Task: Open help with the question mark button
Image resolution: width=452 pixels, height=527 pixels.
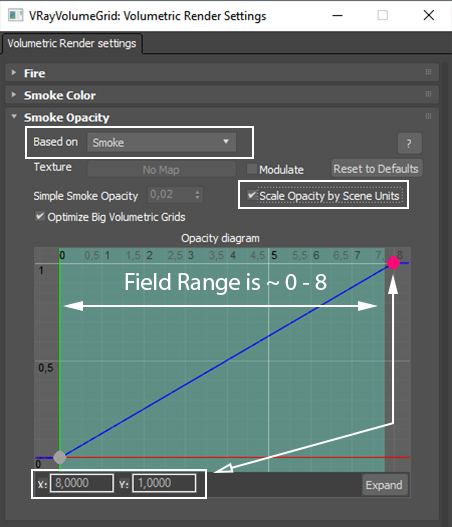Action: 409,144
